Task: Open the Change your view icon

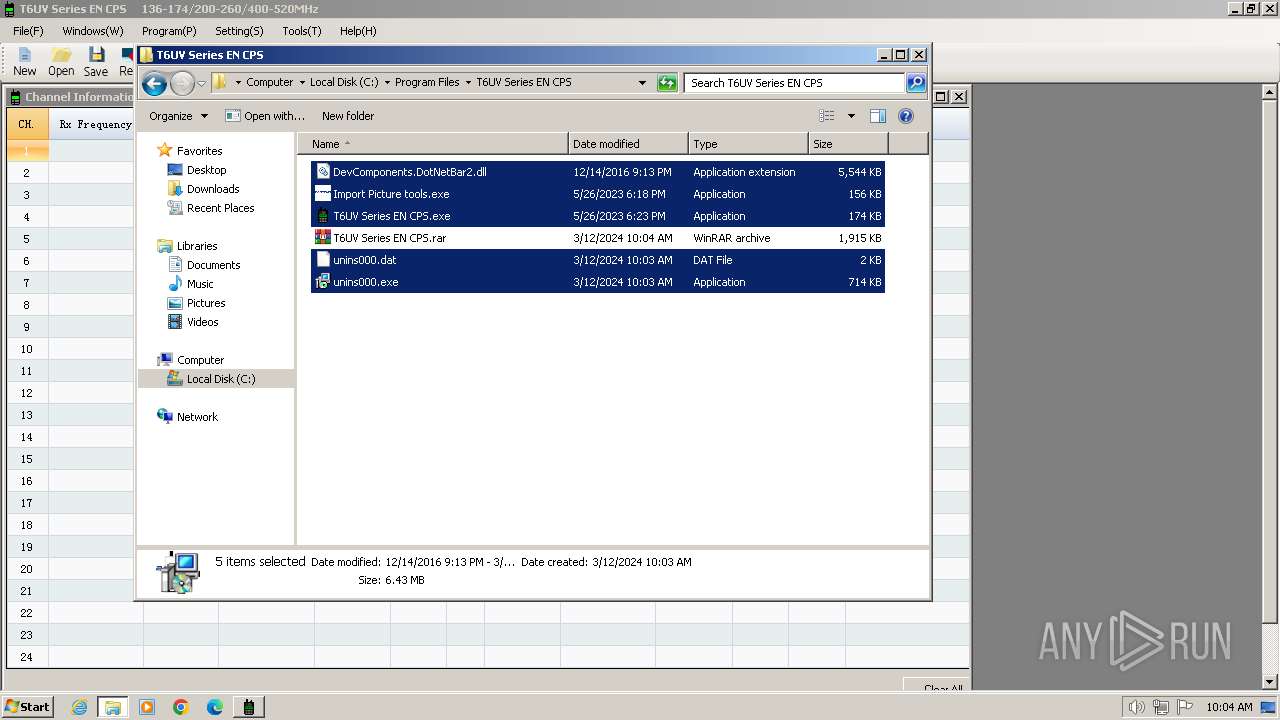Action: pyautogui.click(x=827, y=116)
